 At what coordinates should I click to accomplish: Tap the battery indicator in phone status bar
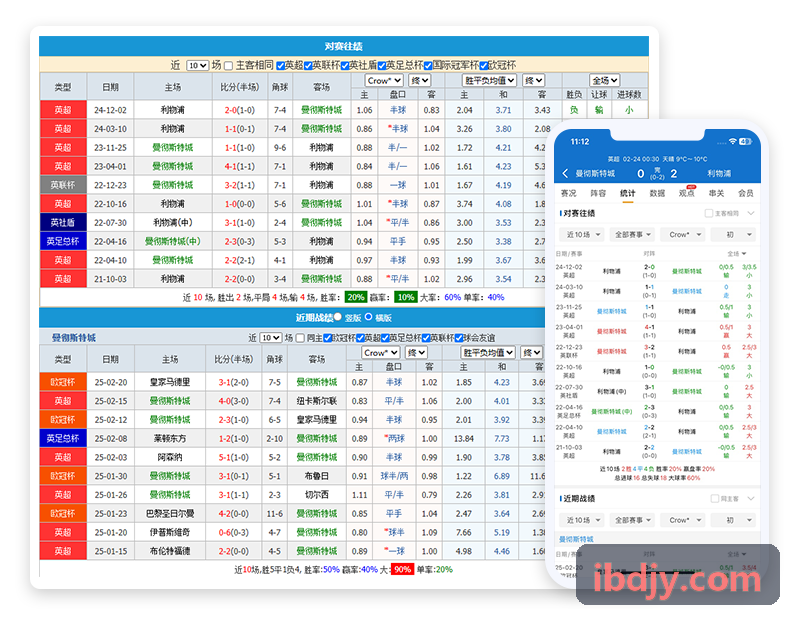pos(745,141)
